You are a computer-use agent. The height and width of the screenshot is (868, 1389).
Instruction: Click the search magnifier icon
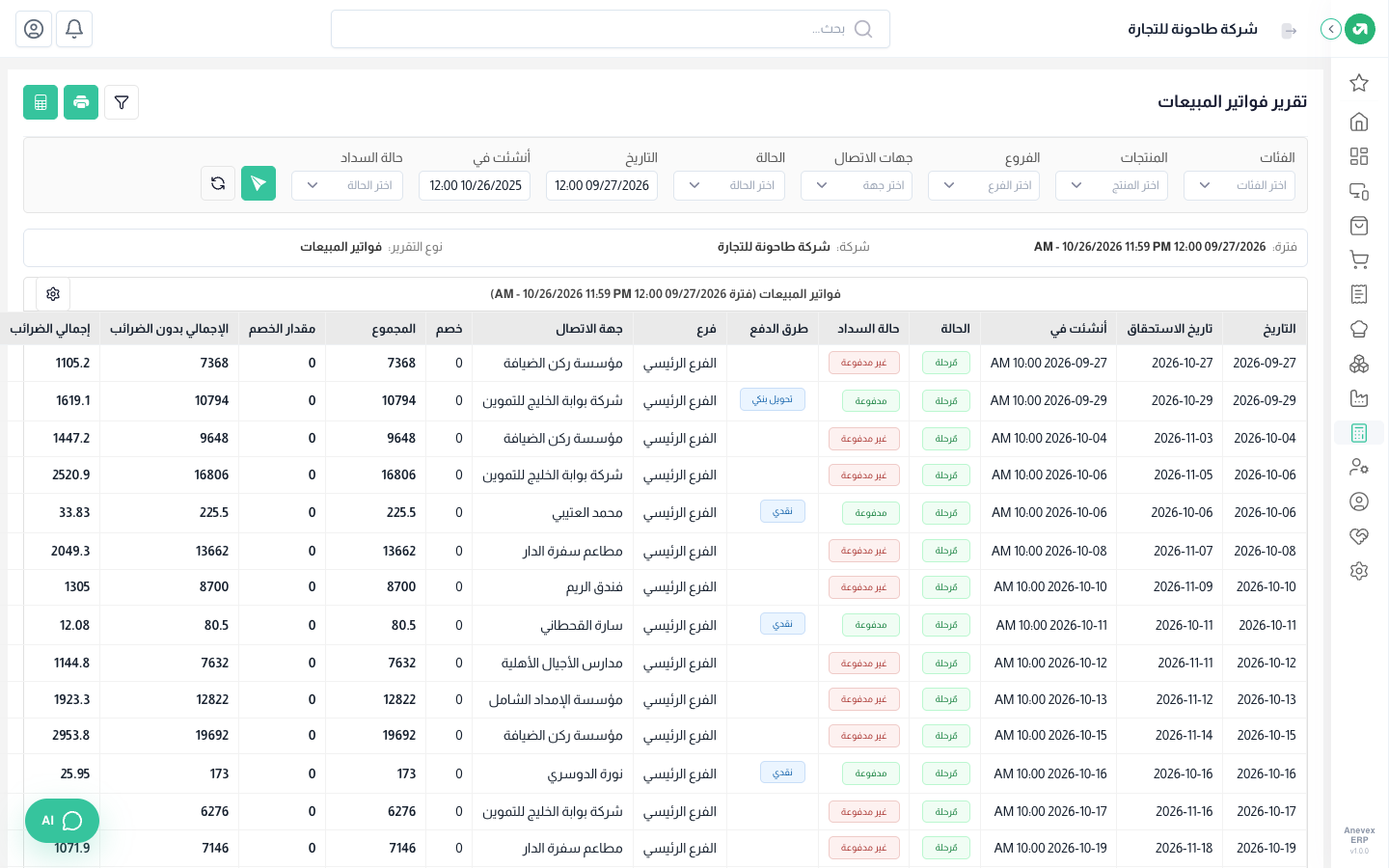point(863,29)
